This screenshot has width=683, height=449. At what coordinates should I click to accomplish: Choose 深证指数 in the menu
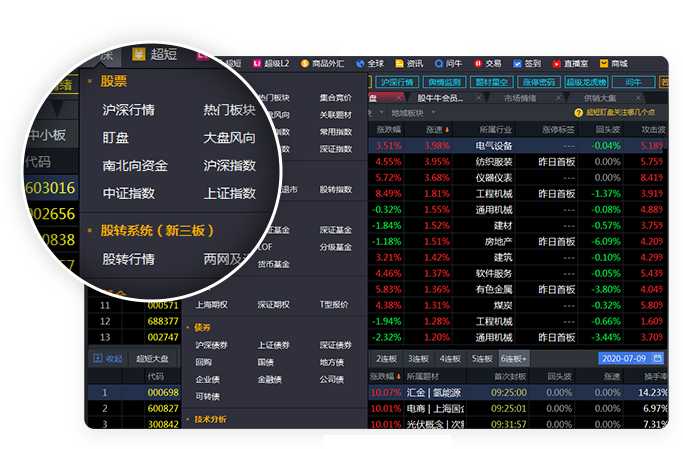tap(335, 149)
